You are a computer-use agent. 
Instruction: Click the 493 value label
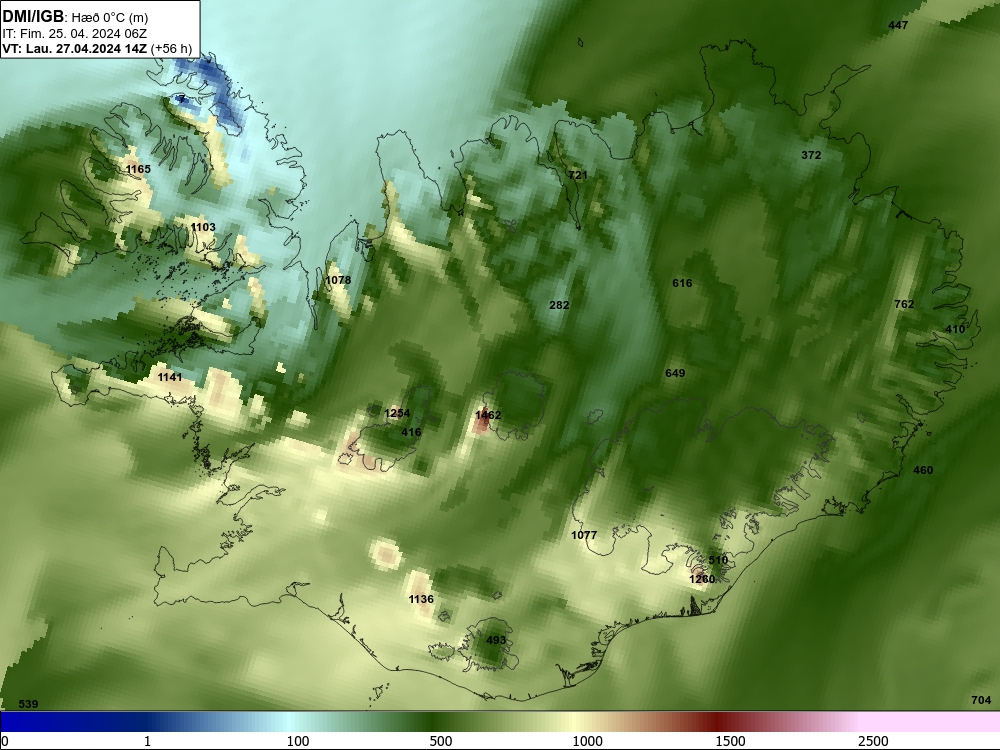click(x=496, y=640)
